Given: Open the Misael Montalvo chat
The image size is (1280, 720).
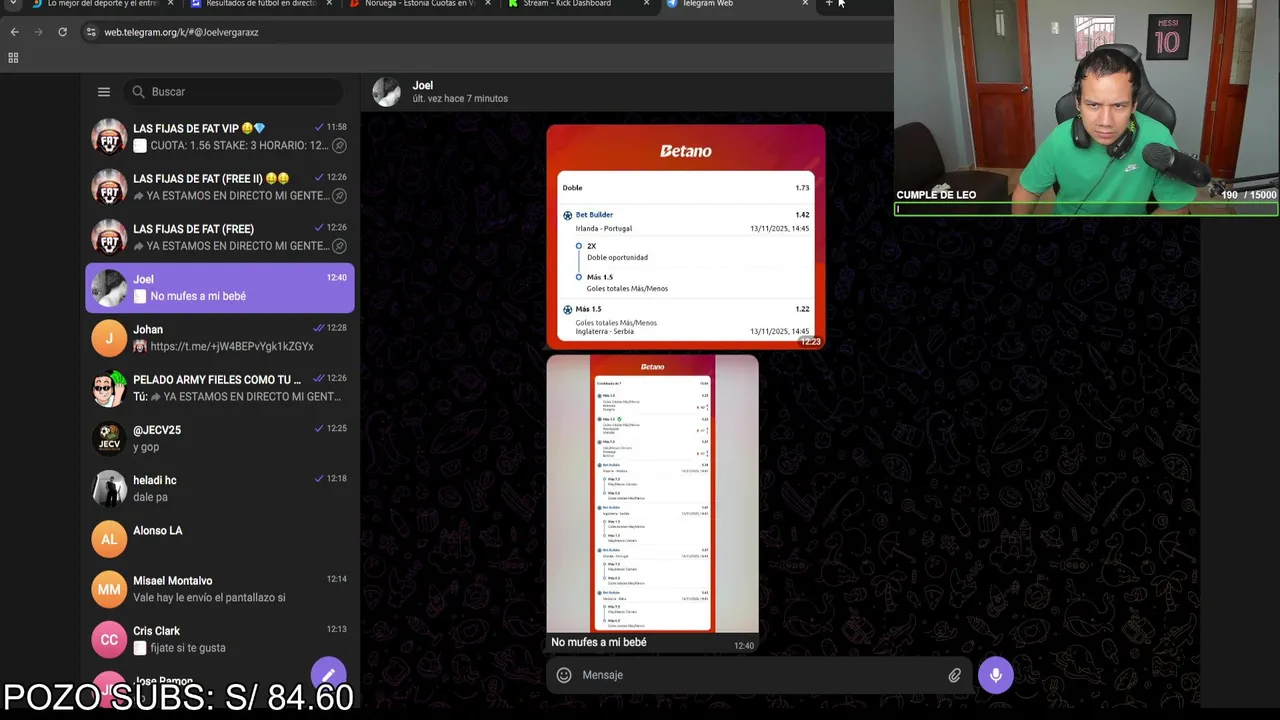Looking at the screenshot, I should click(x=220, y=589).
